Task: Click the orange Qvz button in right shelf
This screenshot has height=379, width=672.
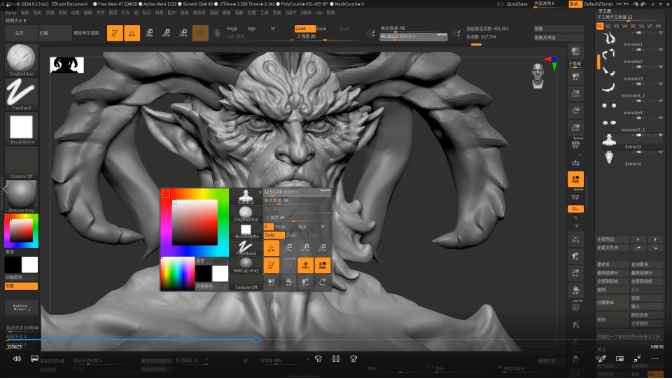Action: [x=576, y=209]
